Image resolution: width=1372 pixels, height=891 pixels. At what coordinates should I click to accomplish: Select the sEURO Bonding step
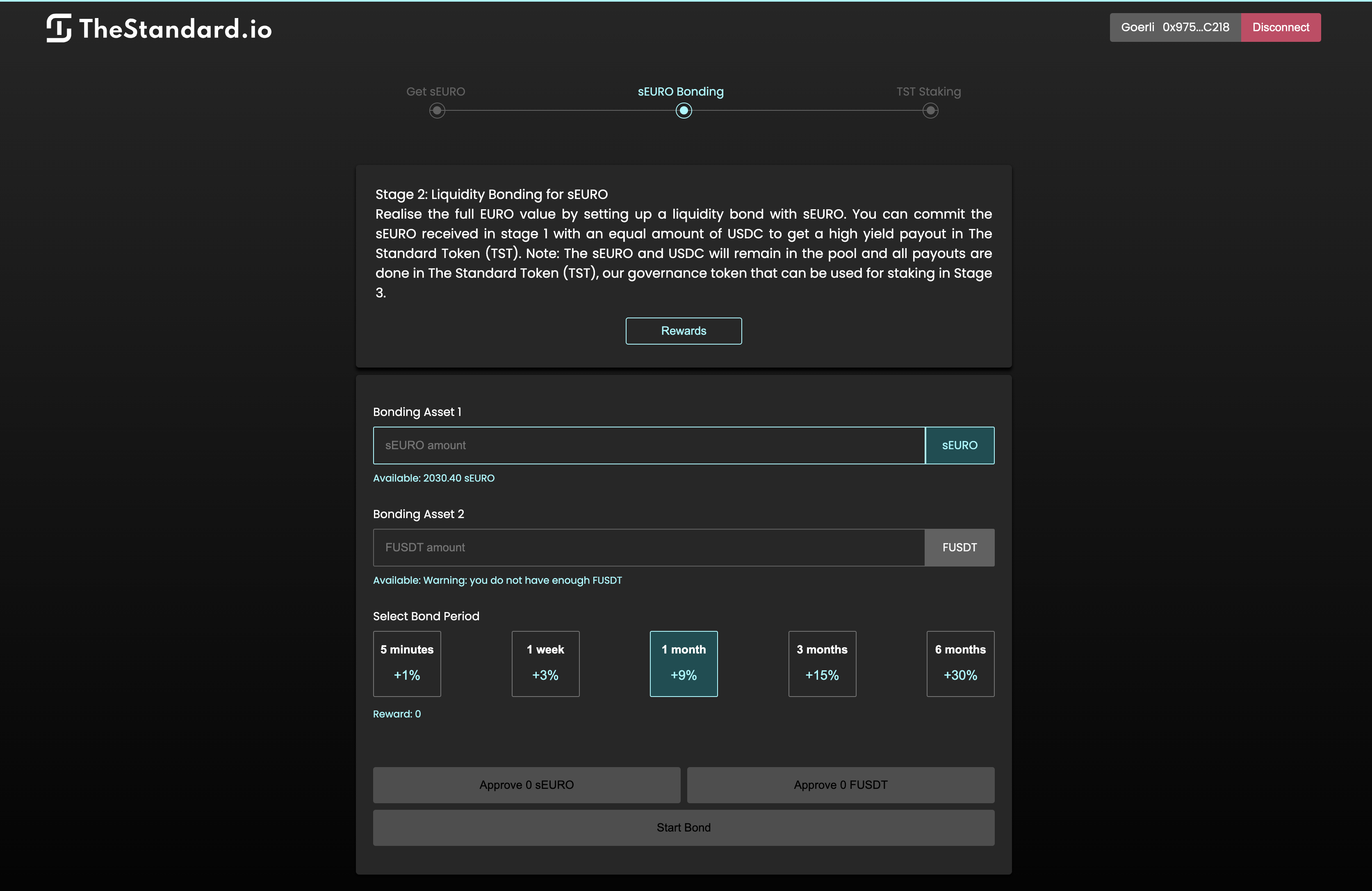click(681, 92)
